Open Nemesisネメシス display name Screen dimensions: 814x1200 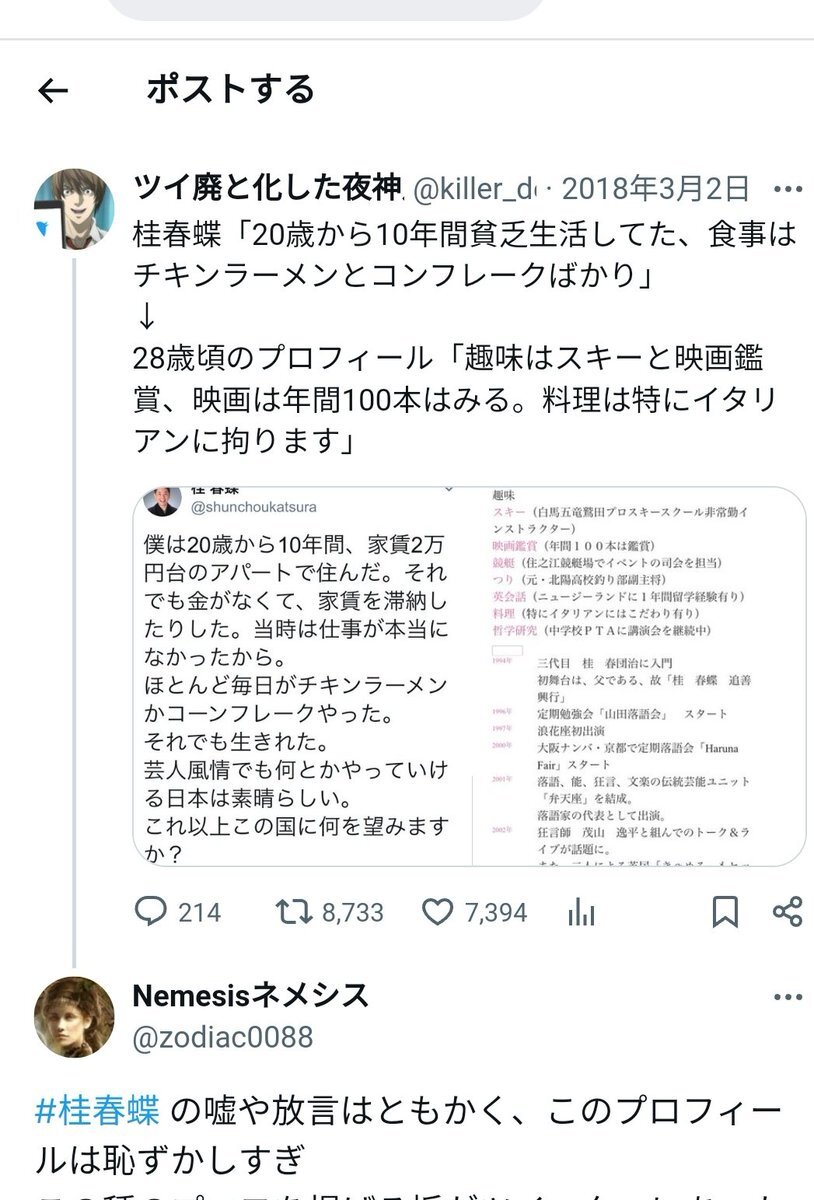coord(250,995)
